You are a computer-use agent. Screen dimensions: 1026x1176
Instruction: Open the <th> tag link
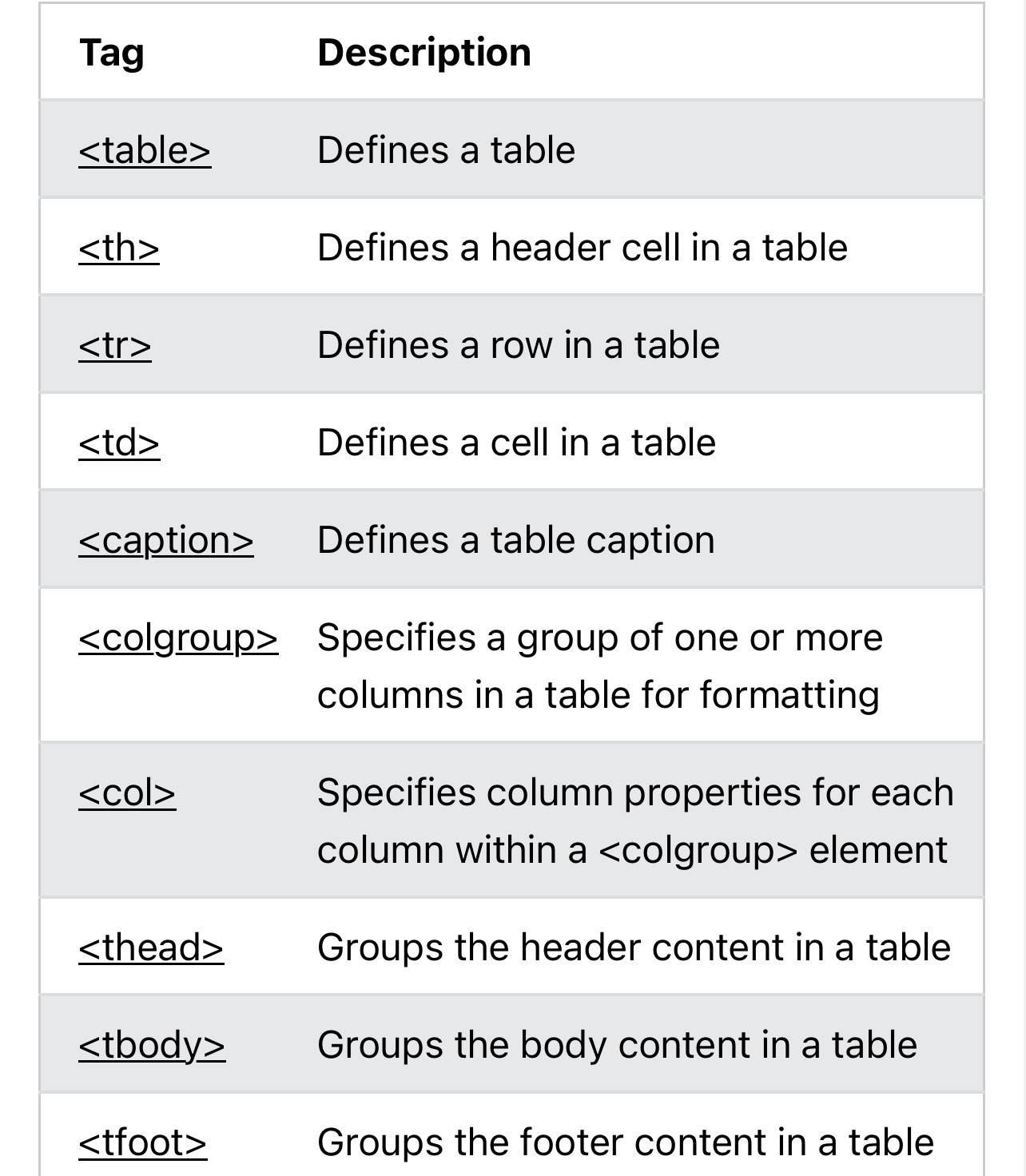point(119,248)
